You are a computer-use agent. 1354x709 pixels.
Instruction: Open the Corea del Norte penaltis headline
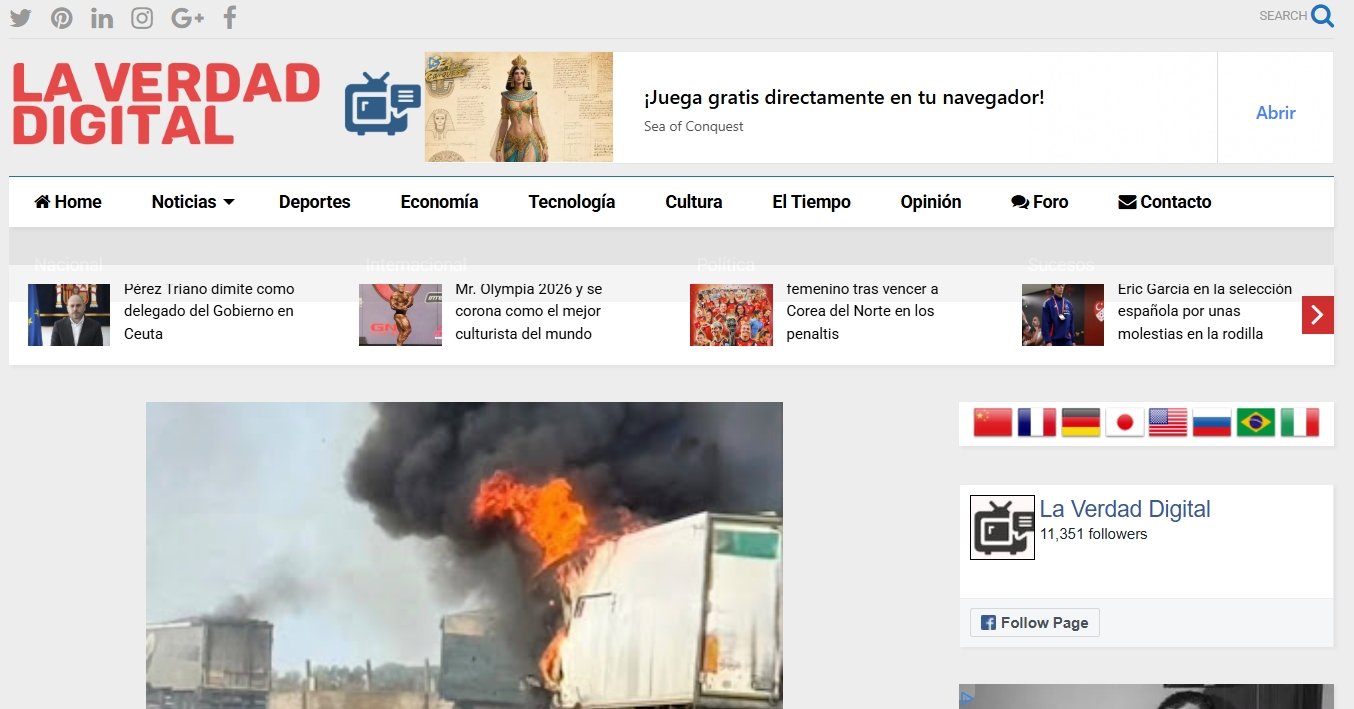coord(862,311)
